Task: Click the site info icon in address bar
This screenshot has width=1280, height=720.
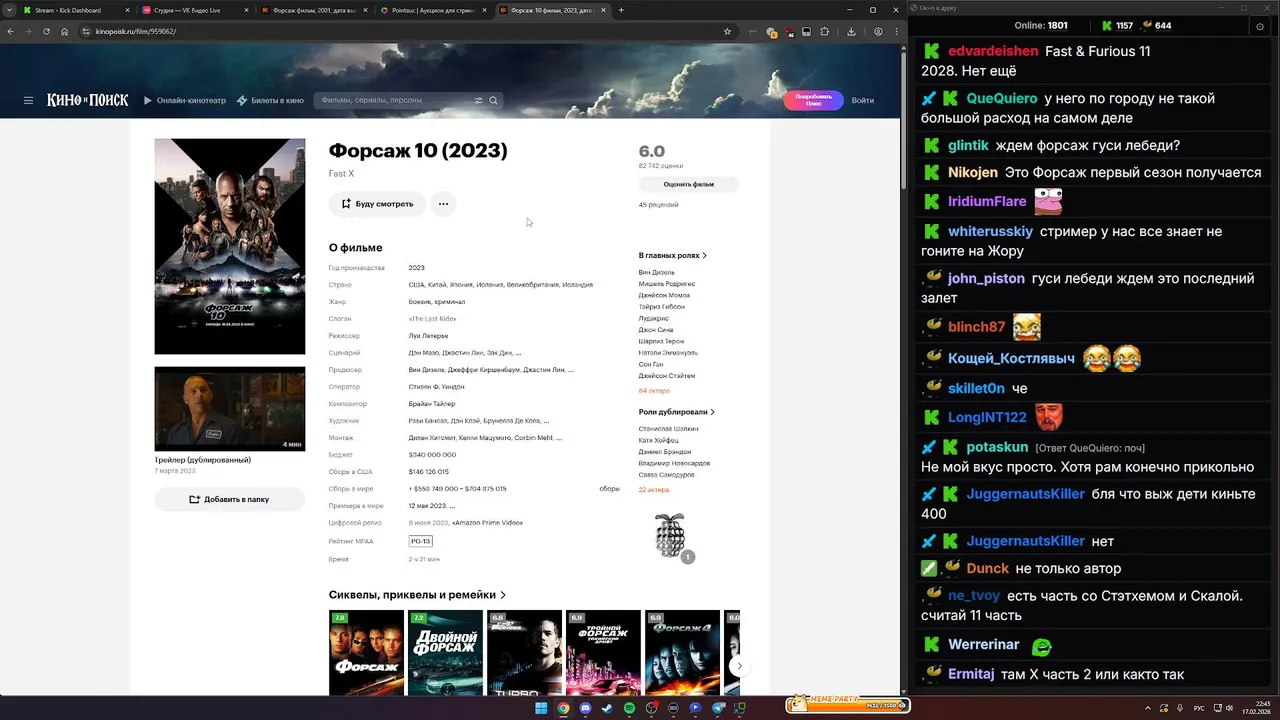Action: (x=85, y=31)
